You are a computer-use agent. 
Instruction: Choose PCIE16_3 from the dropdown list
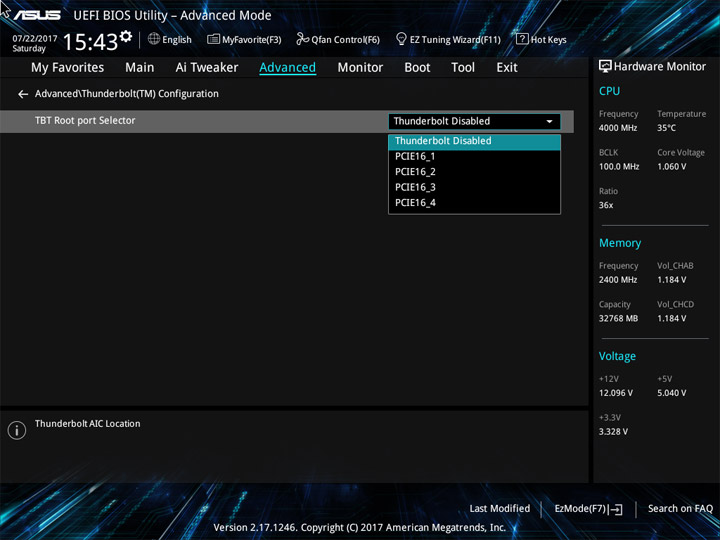pos(474,188)
